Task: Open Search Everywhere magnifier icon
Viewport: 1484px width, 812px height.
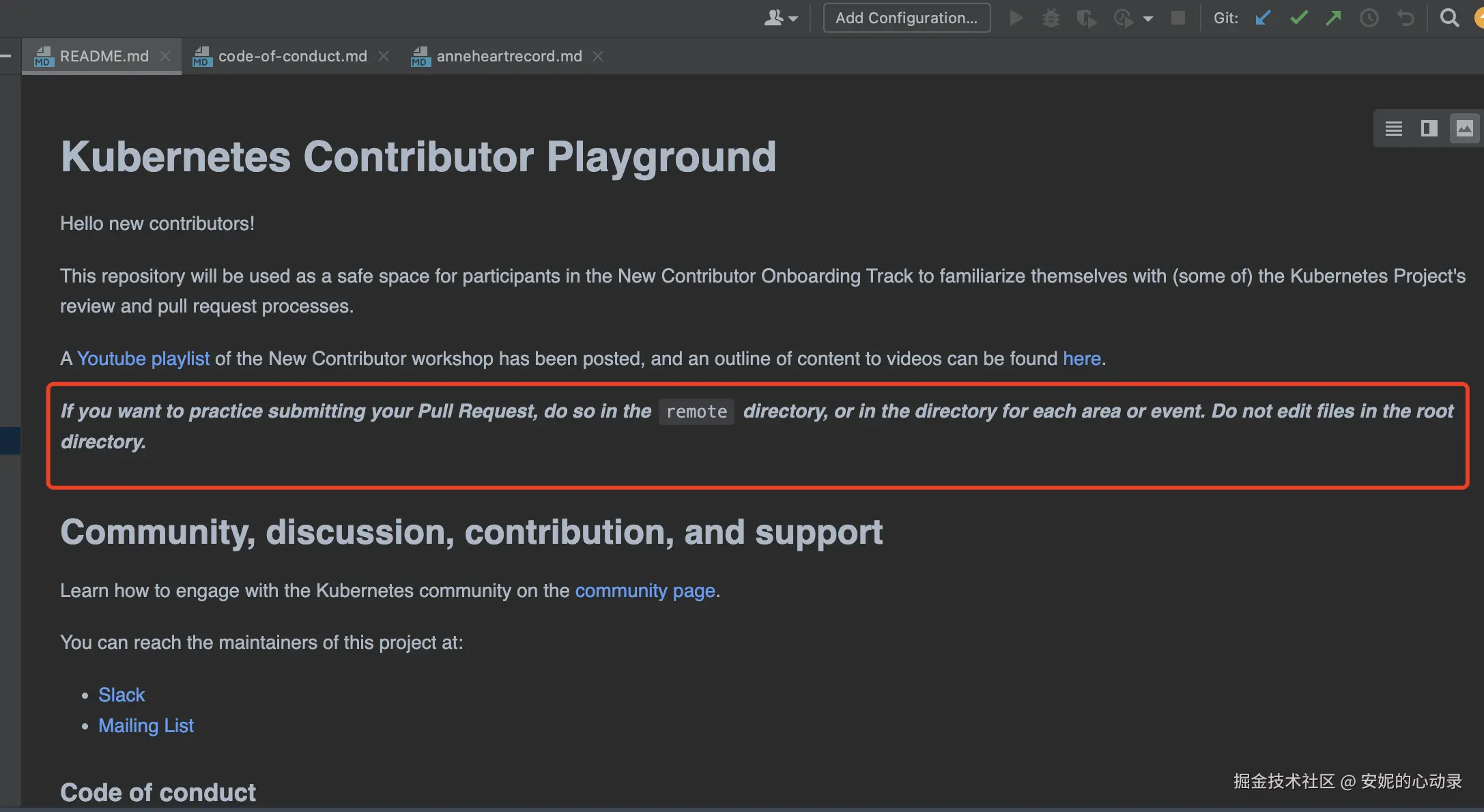Action: tap(1449, 18)
